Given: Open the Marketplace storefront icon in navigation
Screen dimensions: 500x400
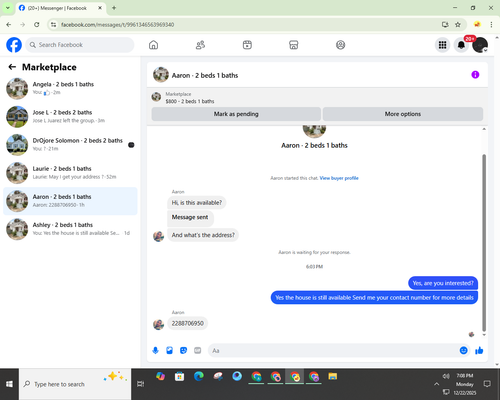Looking at the screenshot, I should click(294, 45).
